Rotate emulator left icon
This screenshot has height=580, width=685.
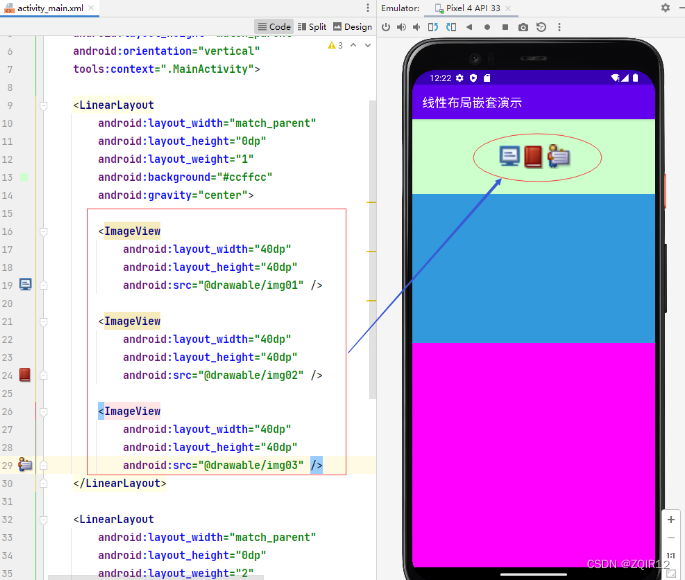point(433,27)
